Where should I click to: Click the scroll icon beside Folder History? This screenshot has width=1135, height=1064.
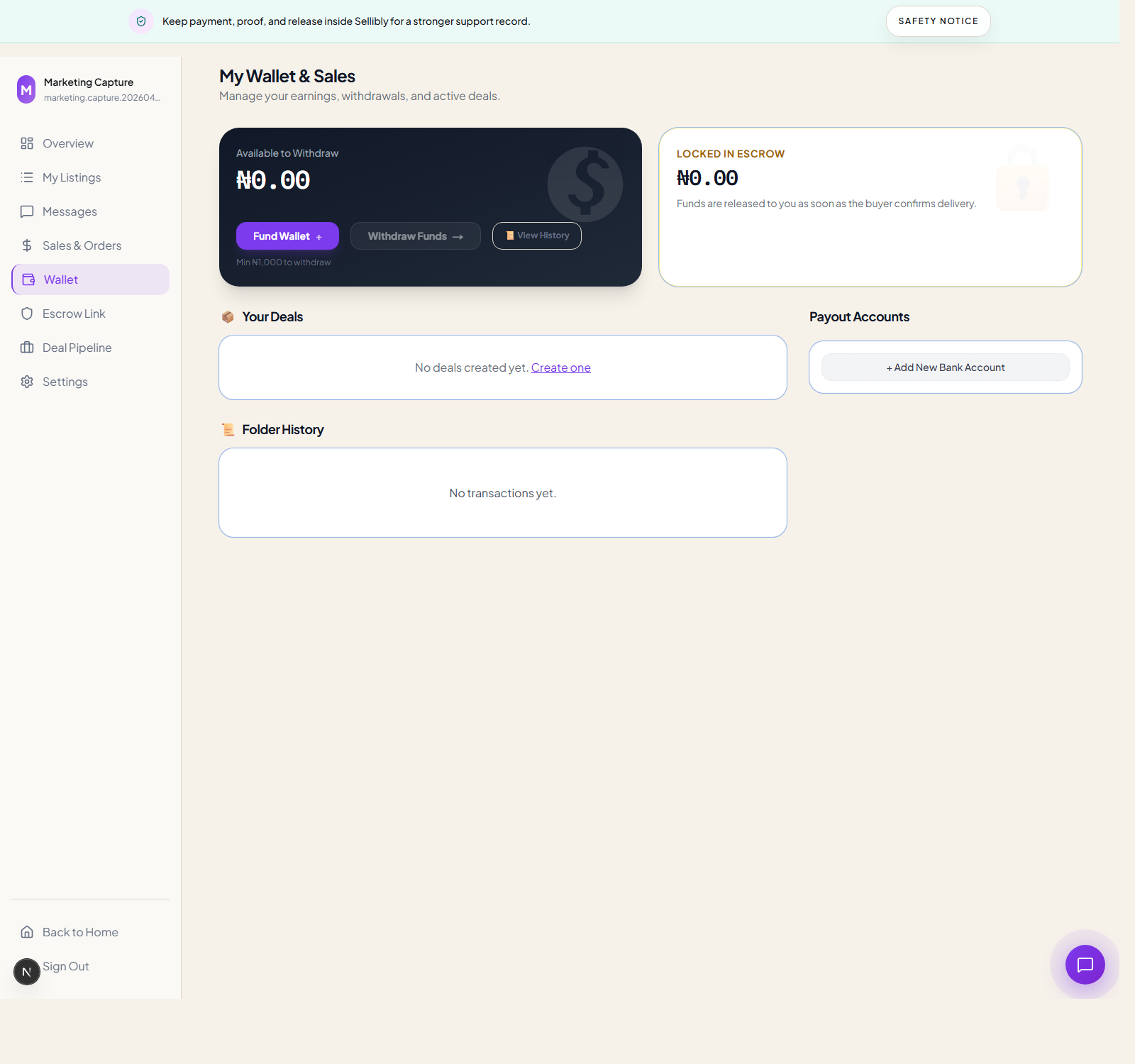(x=228, y=430)
